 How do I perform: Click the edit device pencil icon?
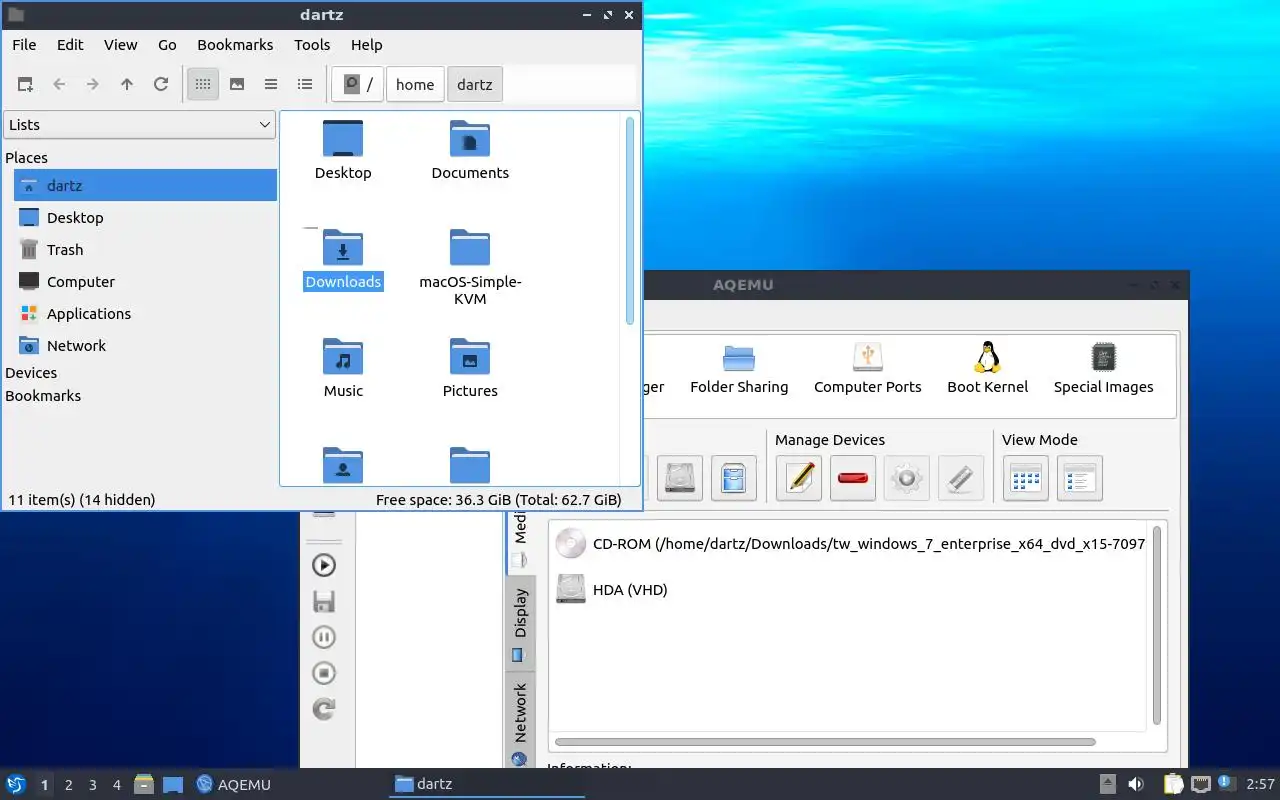click(799, 478)
